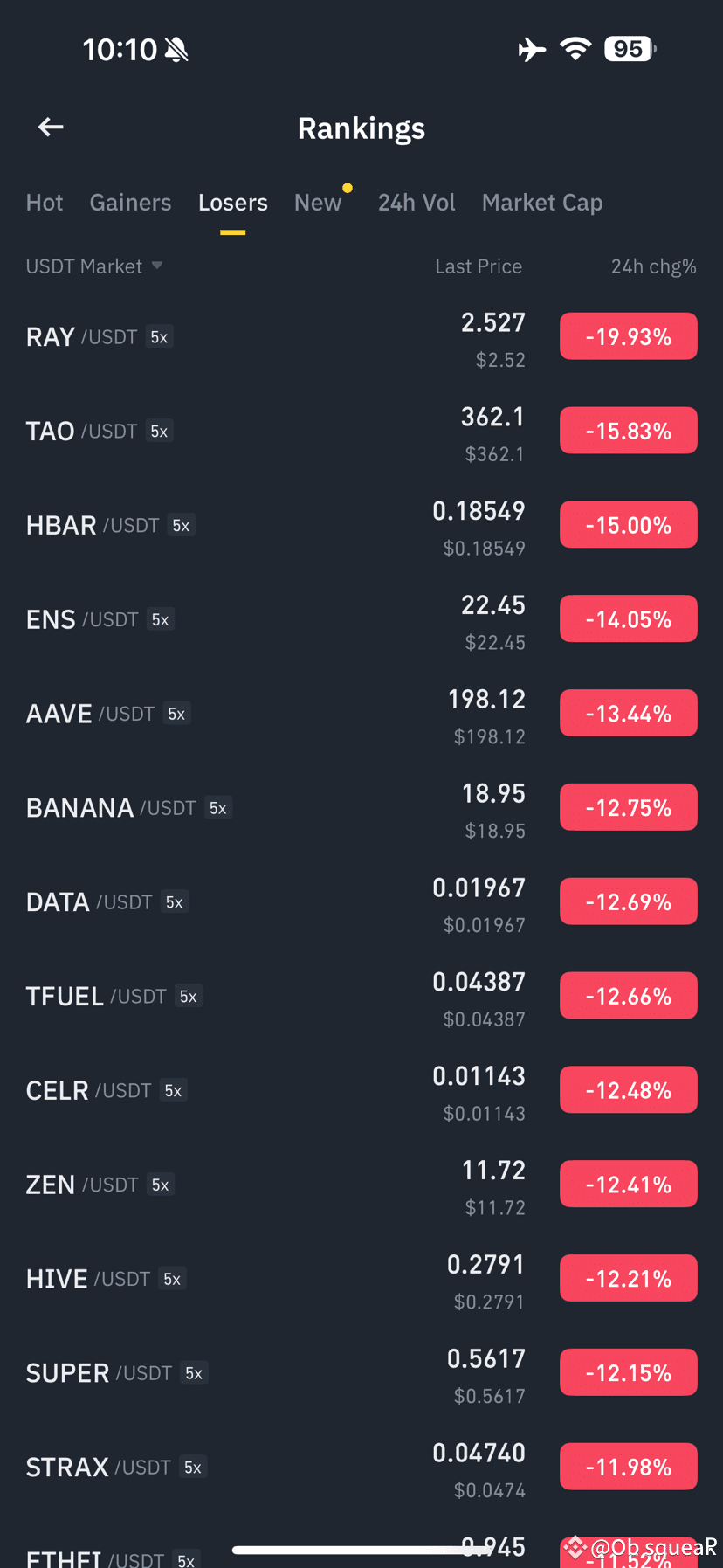This screenshot has width=723, height=1568.
Task: Tap the home indicator bar
Action: coord(361,1550)
